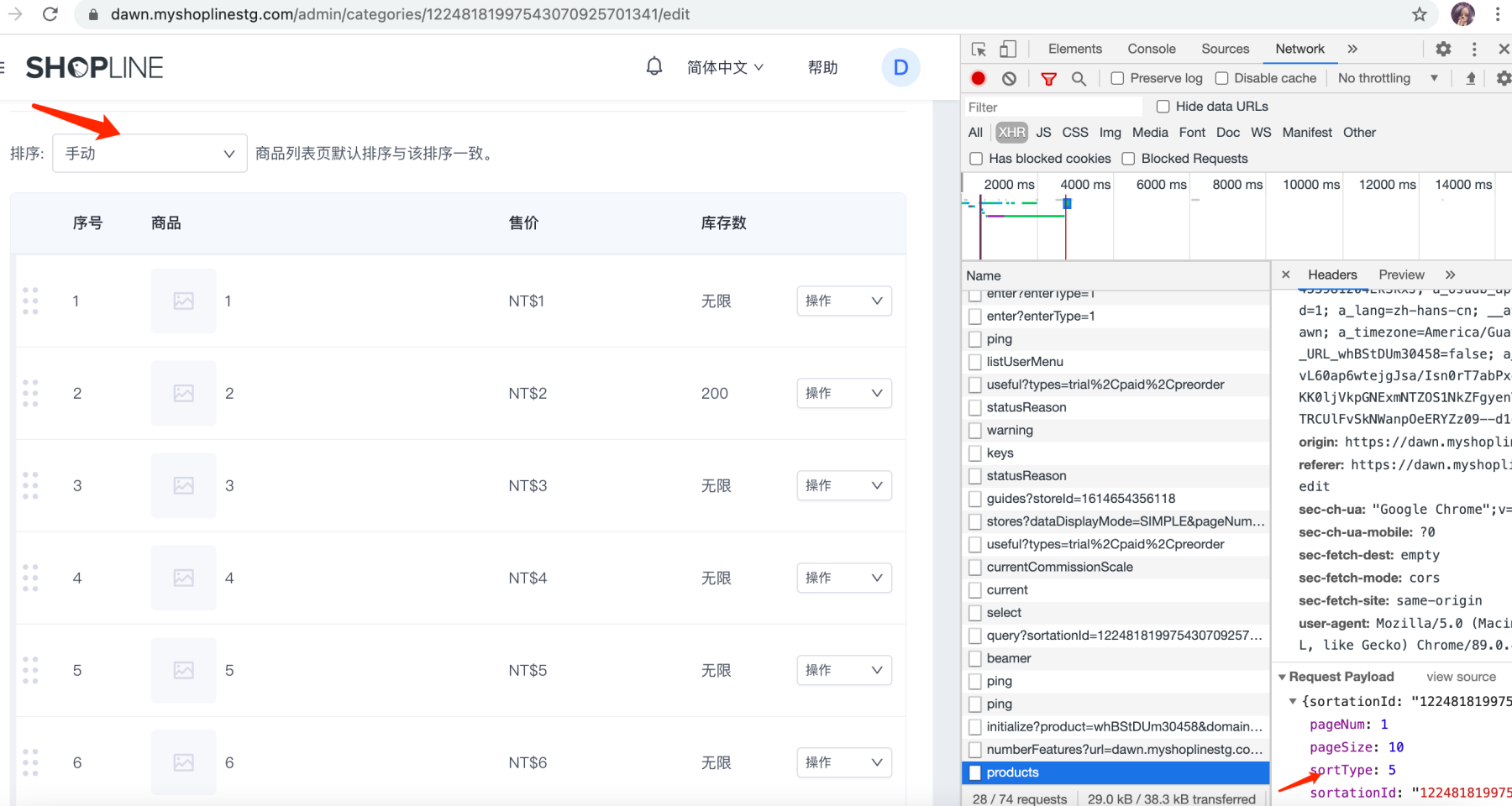This screenshot has width=1512, height=806.
Task: Switch to the Sources tab
Action: (x=1225, y=49)
